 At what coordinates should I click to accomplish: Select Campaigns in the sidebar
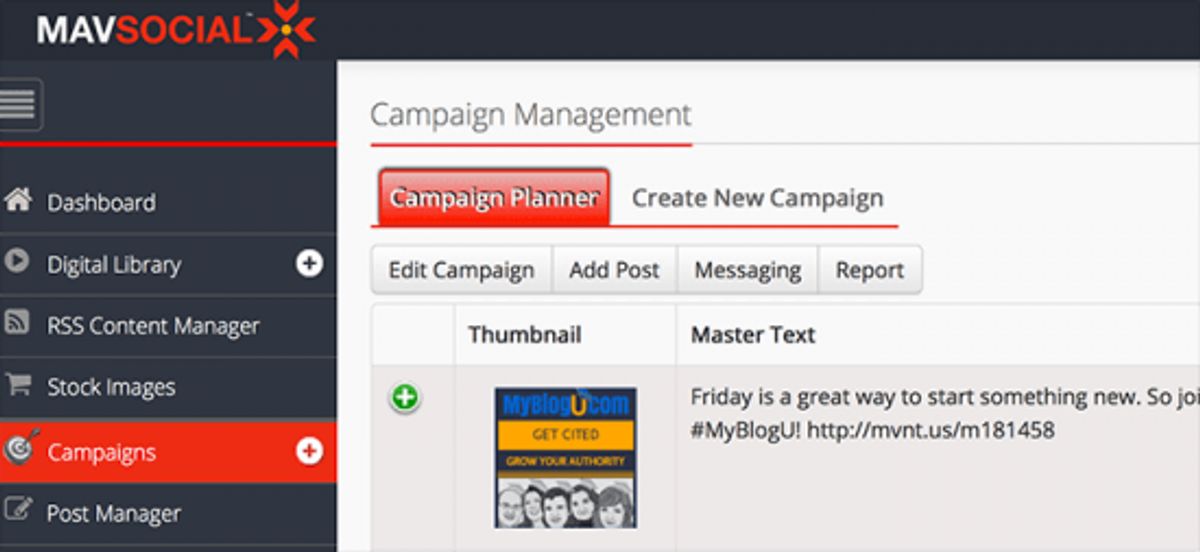pyautogui.click(x=168, y=451)
